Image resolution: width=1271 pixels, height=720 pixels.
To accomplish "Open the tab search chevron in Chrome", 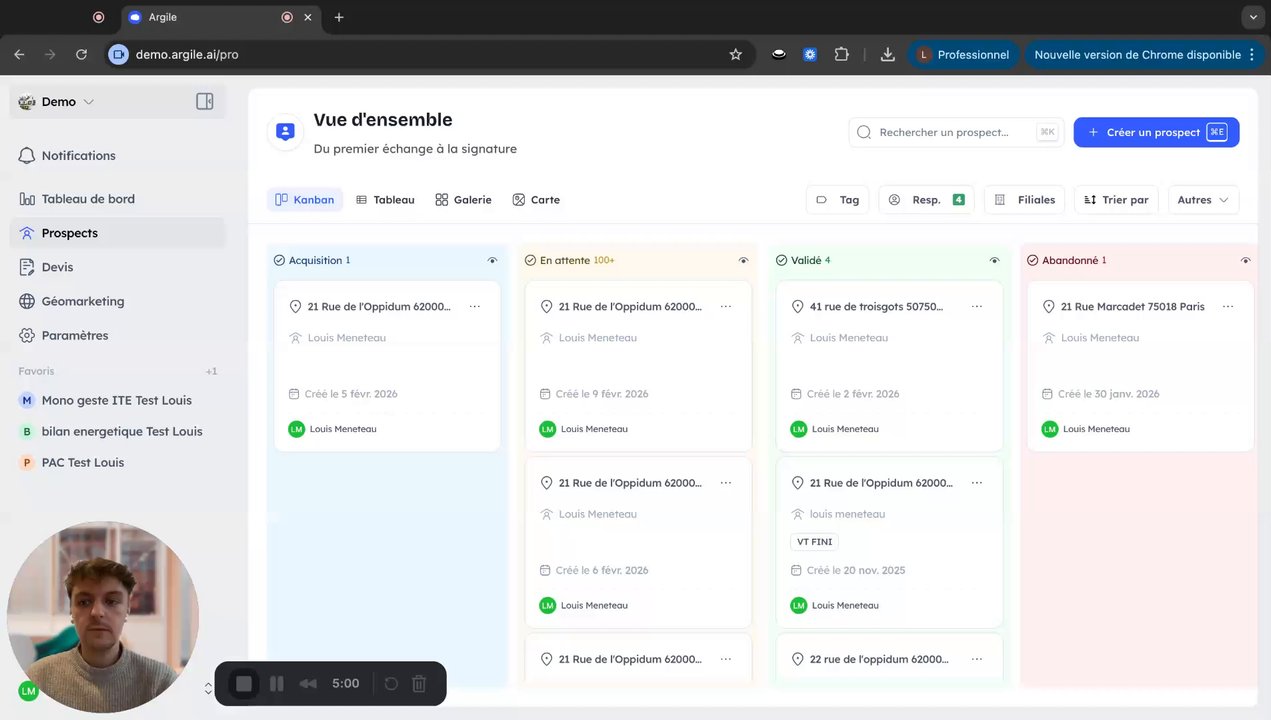I will [1252, 17].
